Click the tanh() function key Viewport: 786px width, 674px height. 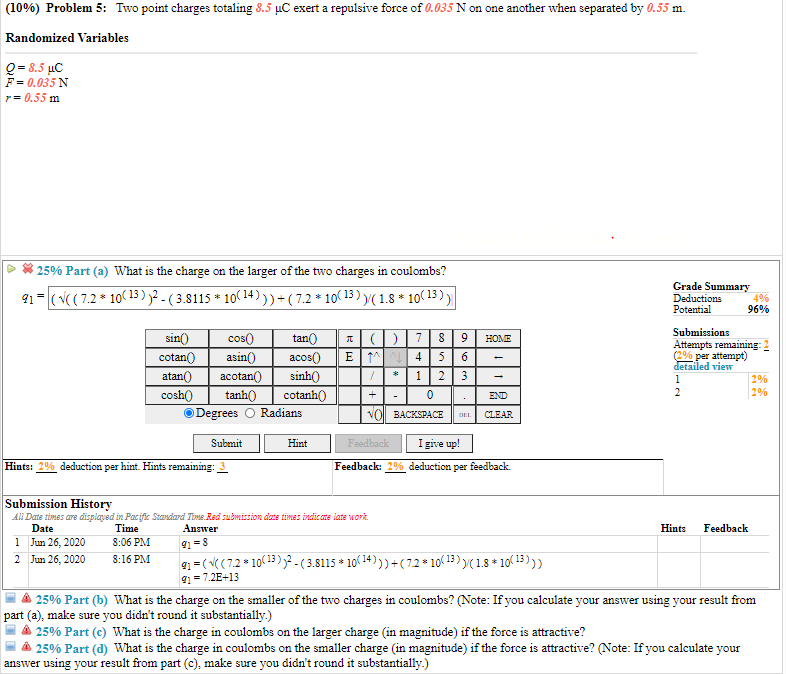241,395
